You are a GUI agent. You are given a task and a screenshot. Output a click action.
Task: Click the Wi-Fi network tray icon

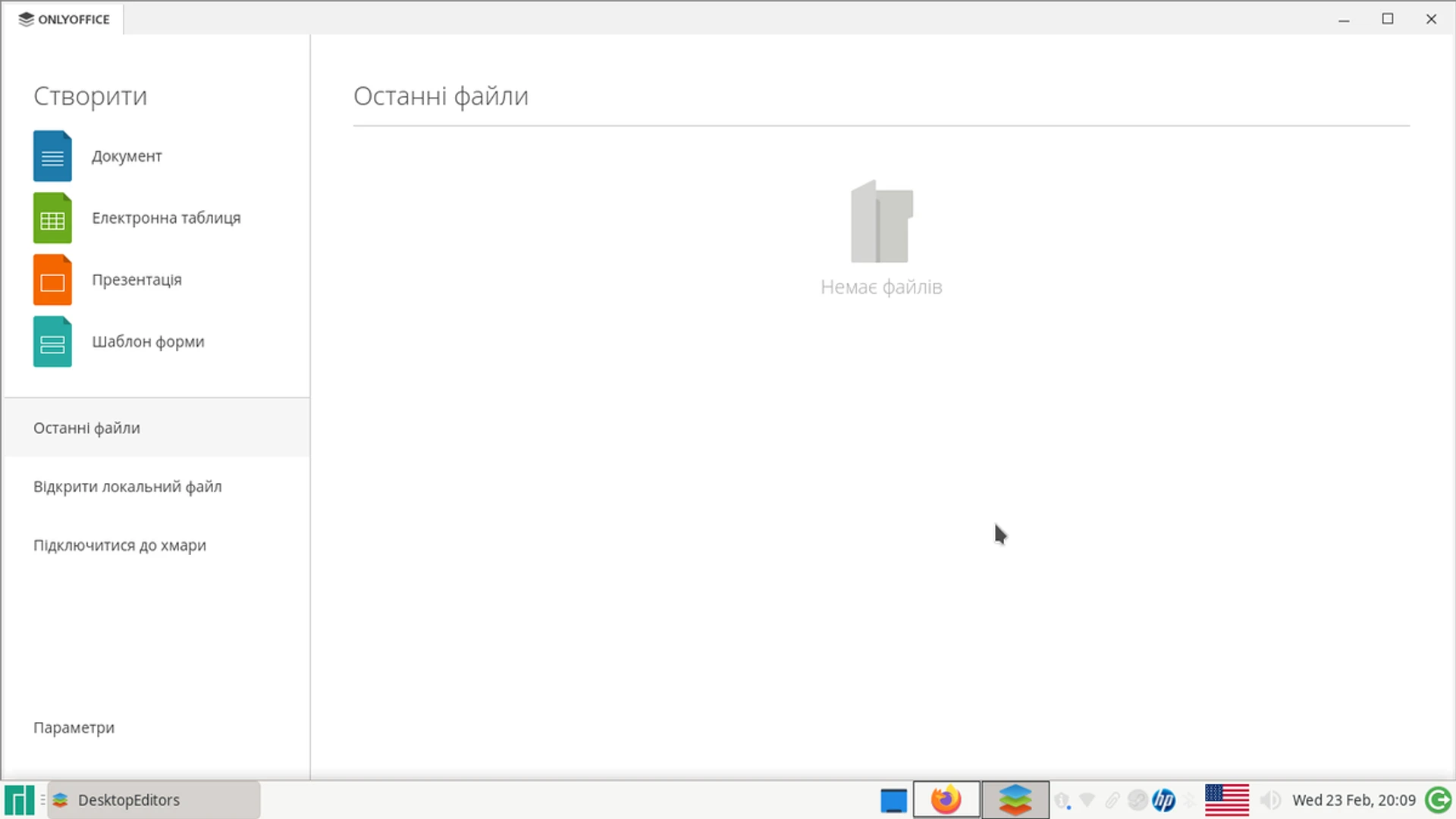[1087, 800]
